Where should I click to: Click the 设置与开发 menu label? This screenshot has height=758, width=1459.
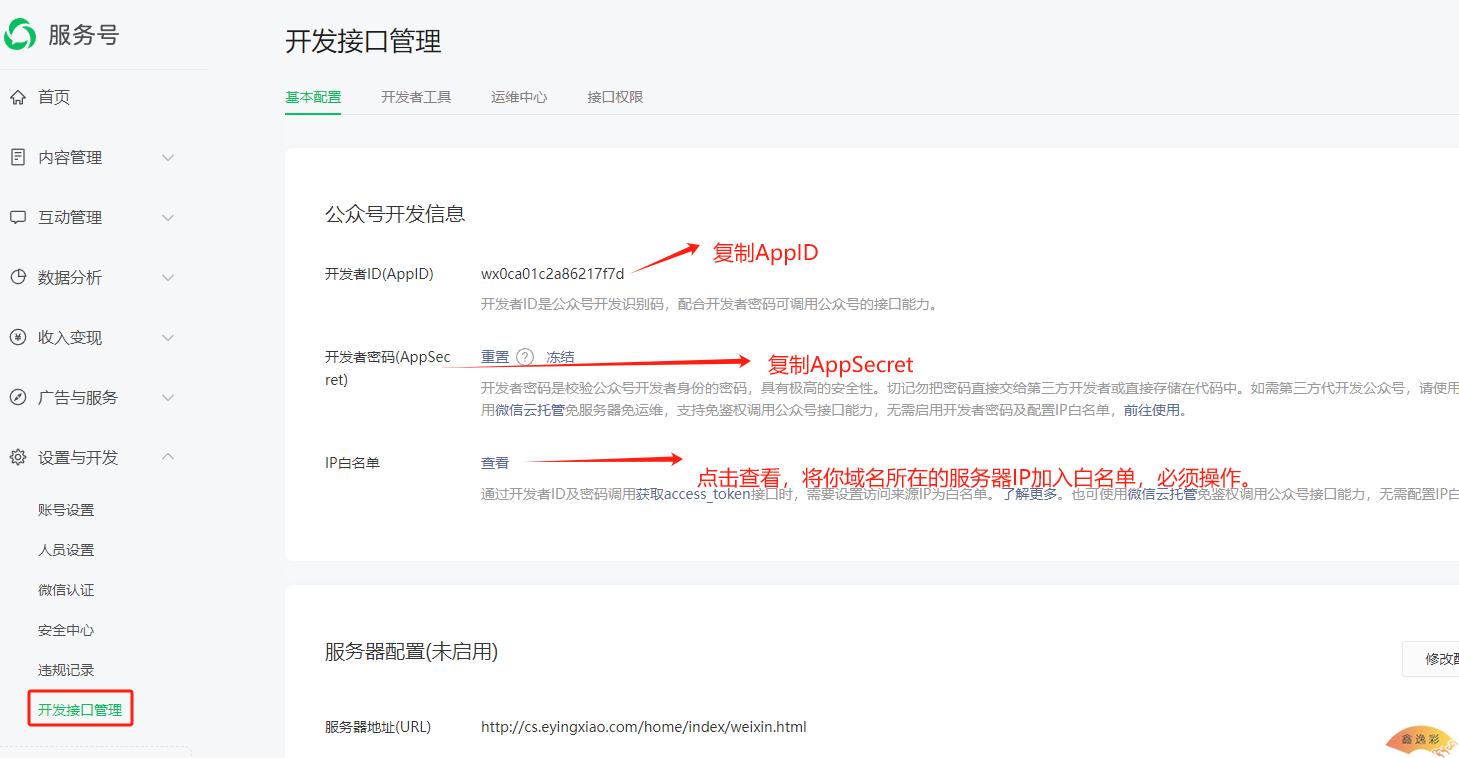(x=78, y=457)
